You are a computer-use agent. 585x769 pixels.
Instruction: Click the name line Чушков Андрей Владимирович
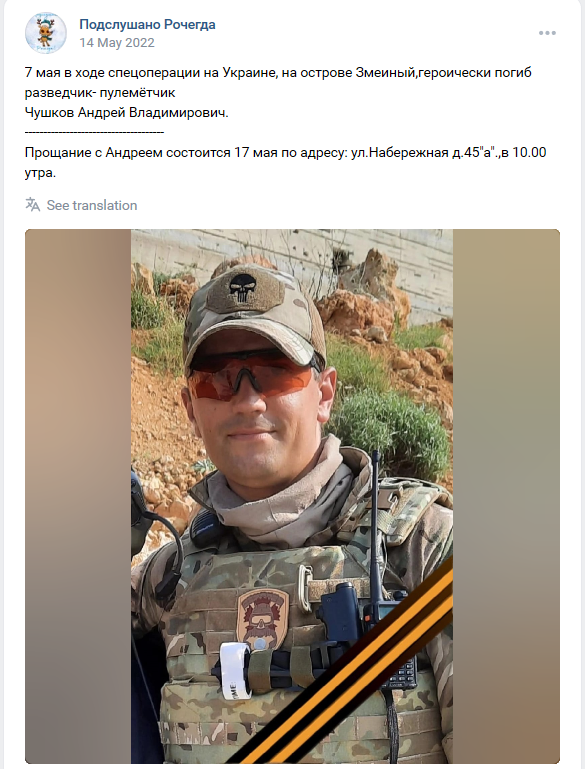click(127, 113)
